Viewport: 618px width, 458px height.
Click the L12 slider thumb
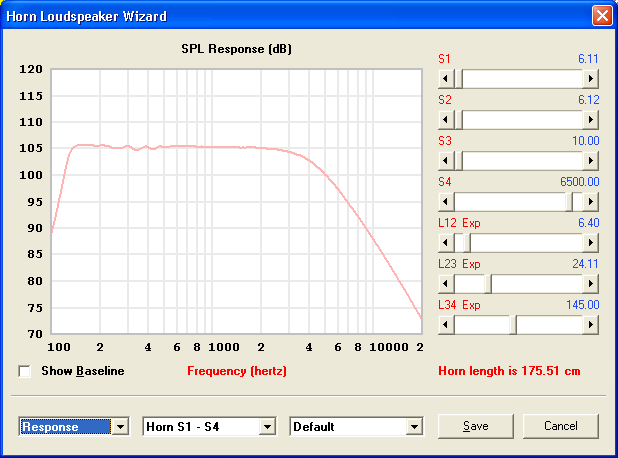(x=466, y=243)
